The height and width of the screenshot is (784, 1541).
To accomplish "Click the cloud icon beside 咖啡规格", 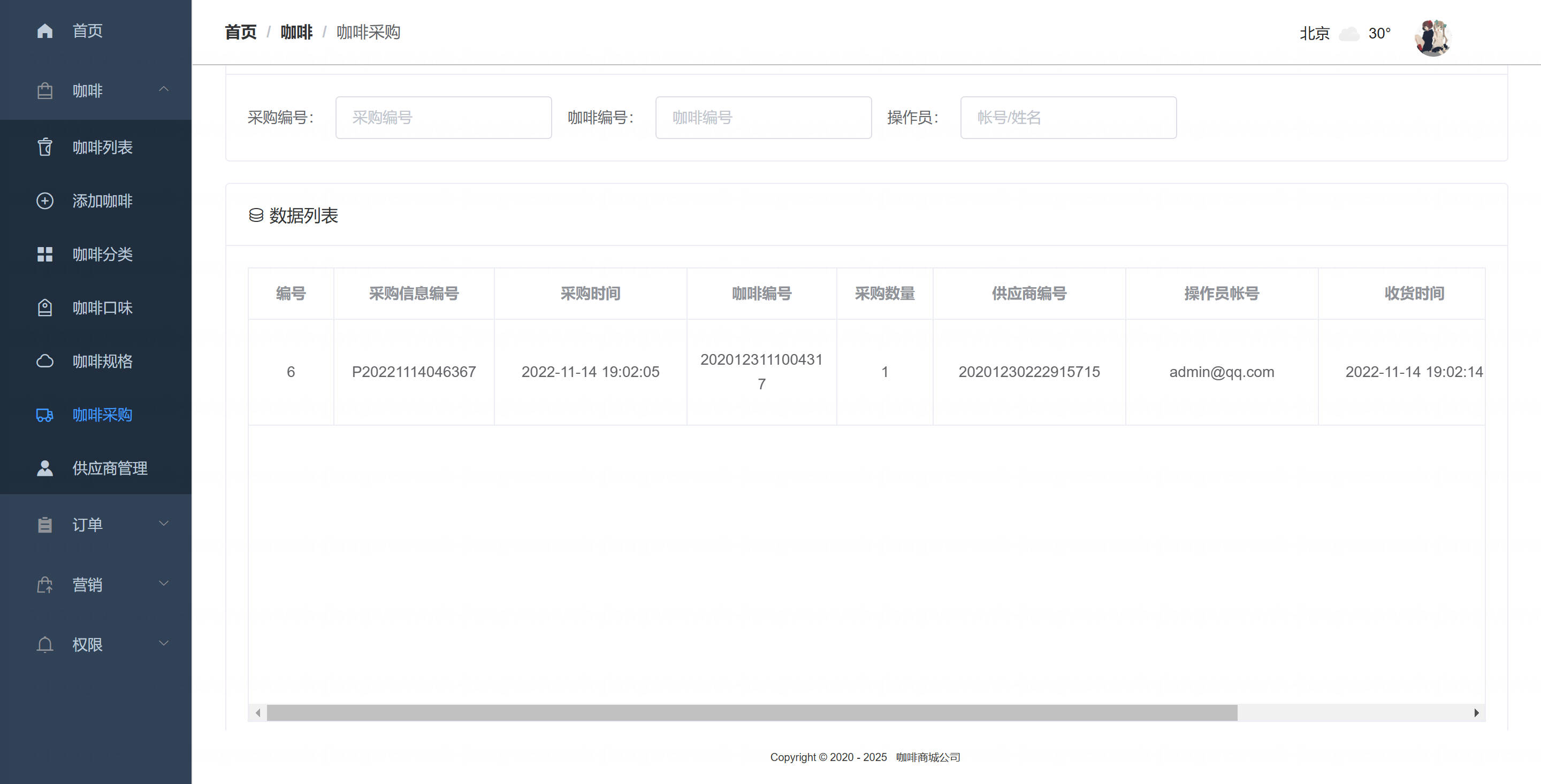I will coord(45,361).
